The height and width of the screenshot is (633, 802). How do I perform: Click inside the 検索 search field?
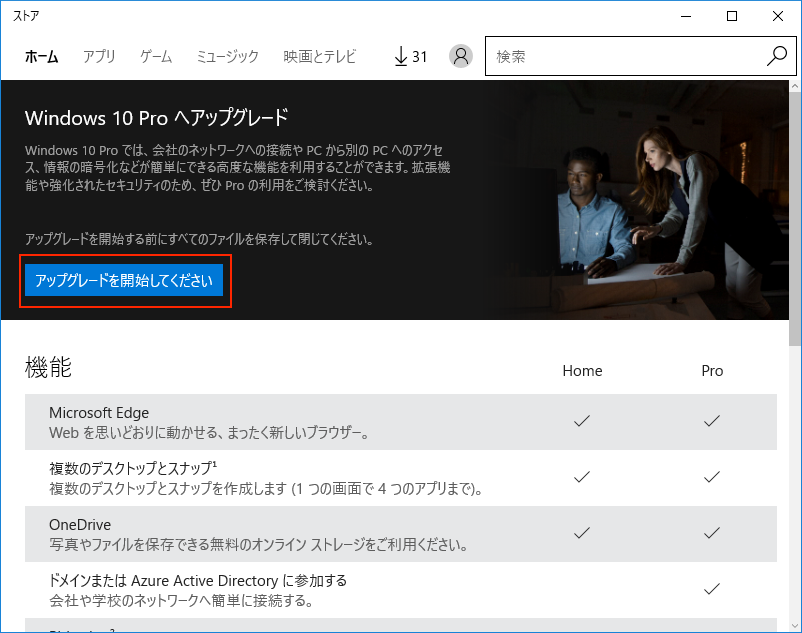(x=620, y=57)
